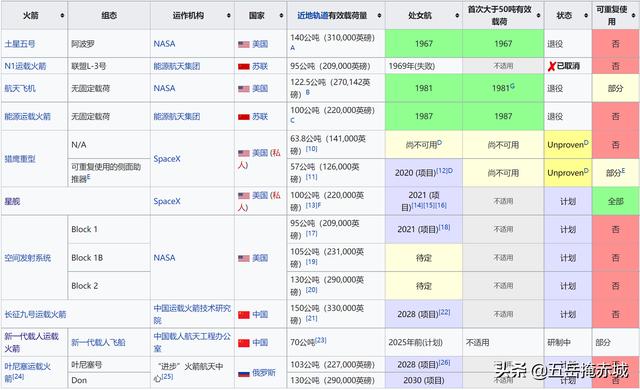Screen dimensions: 640x390
Task: Open the 能源运载火箭 link
Action: [x=27, y=116]
